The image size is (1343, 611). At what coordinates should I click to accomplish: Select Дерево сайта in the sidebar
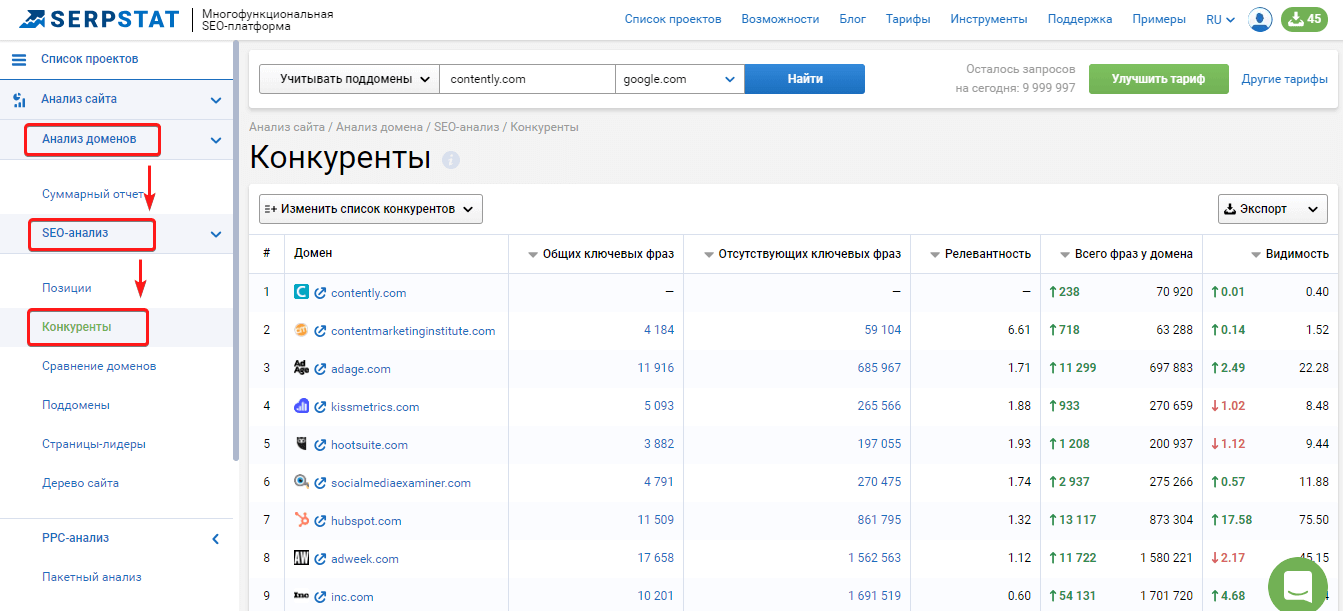coord(80,483)
